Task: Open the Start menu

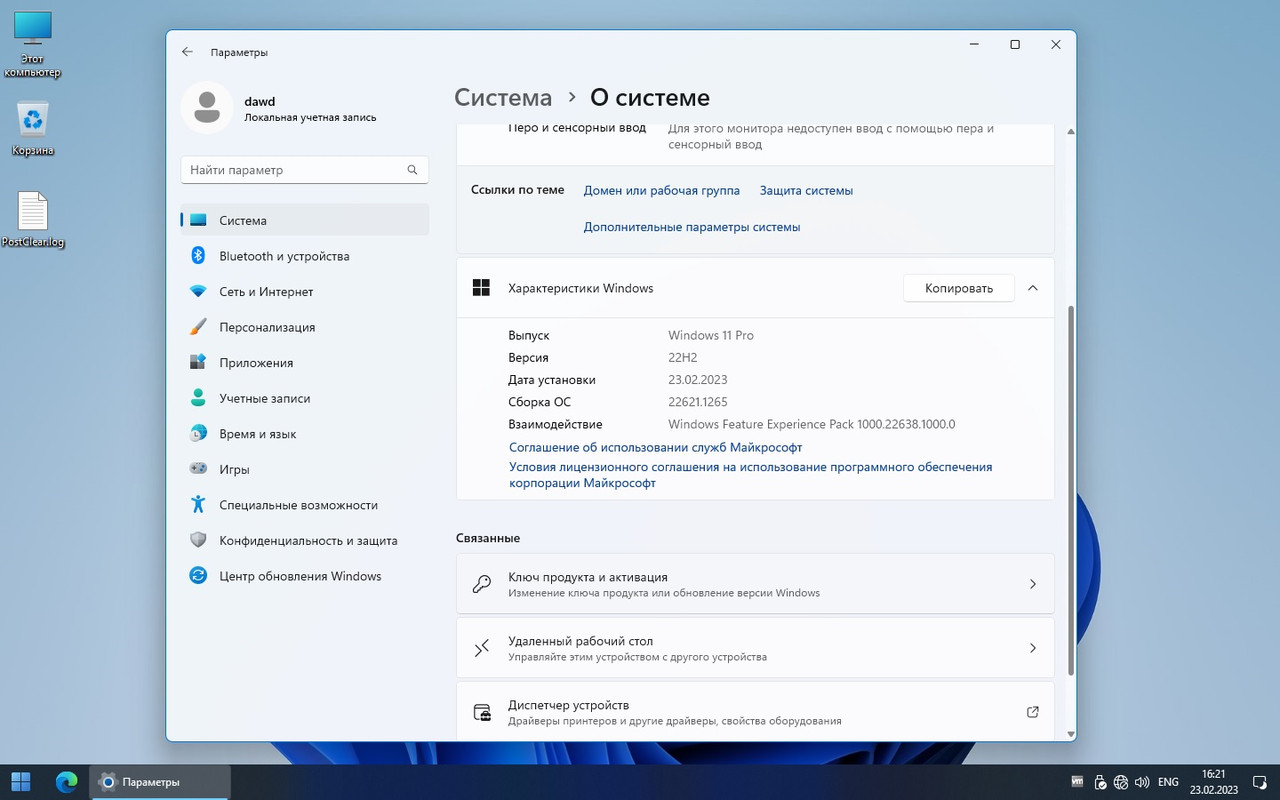Action: [x=21, y=781]
